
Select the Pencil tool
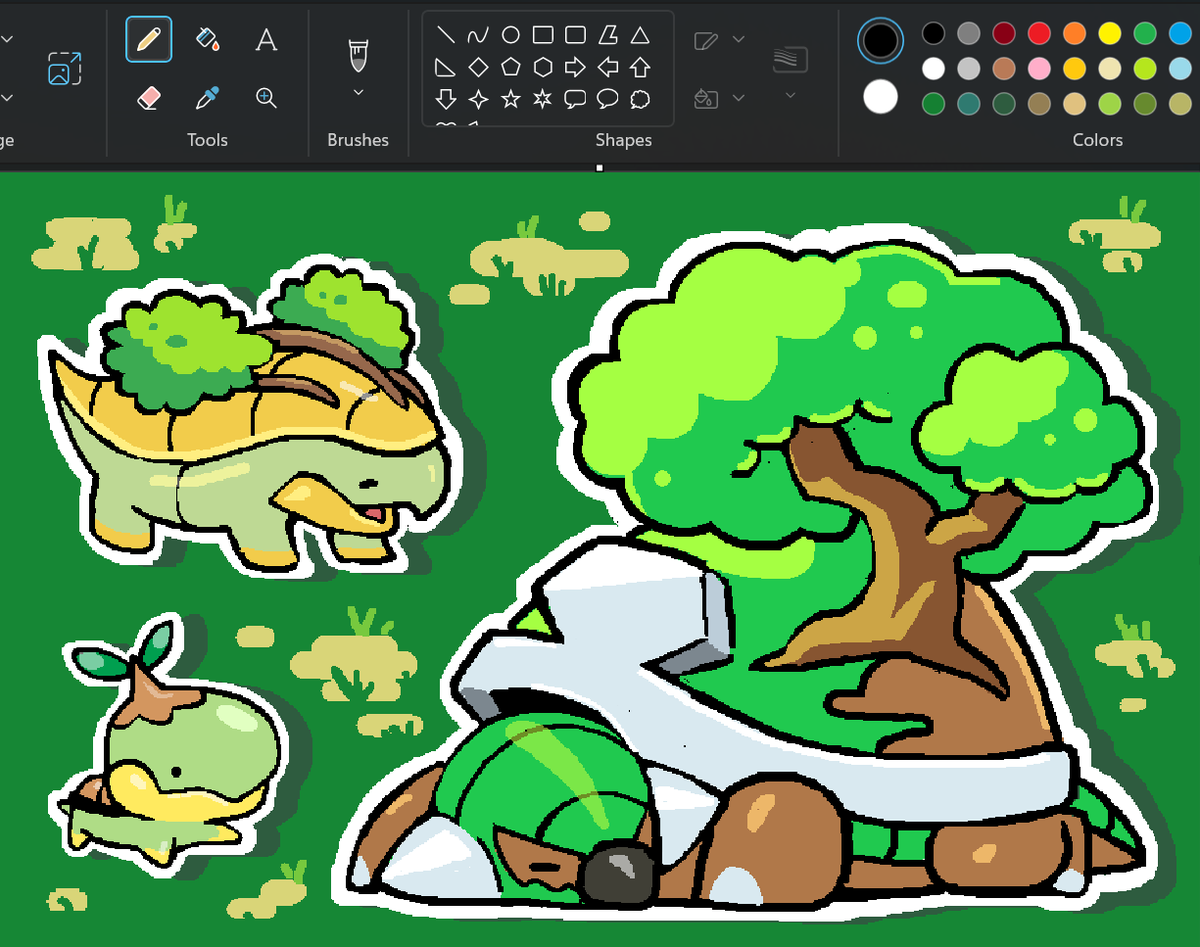coord(148,40)
